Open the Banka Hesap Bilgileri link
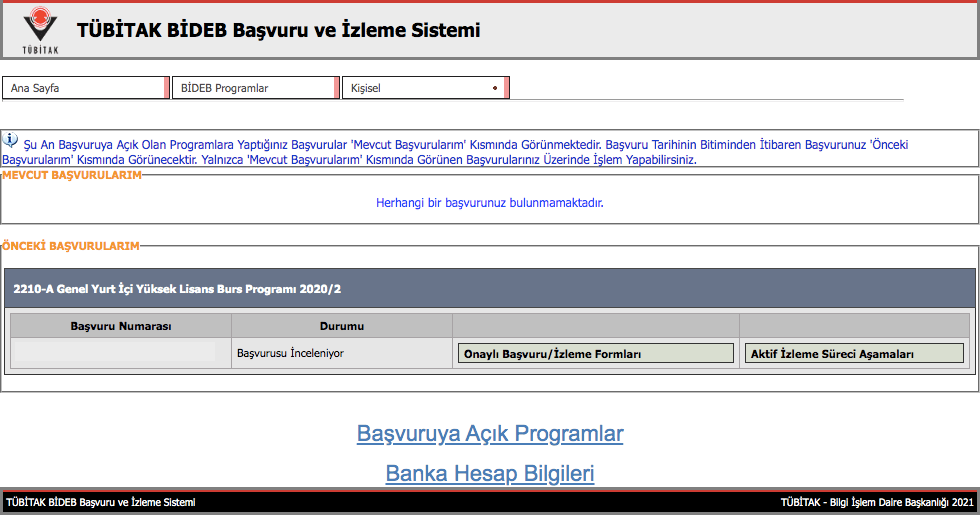Viewport: 980px width, 516px height. coord(490,474)
